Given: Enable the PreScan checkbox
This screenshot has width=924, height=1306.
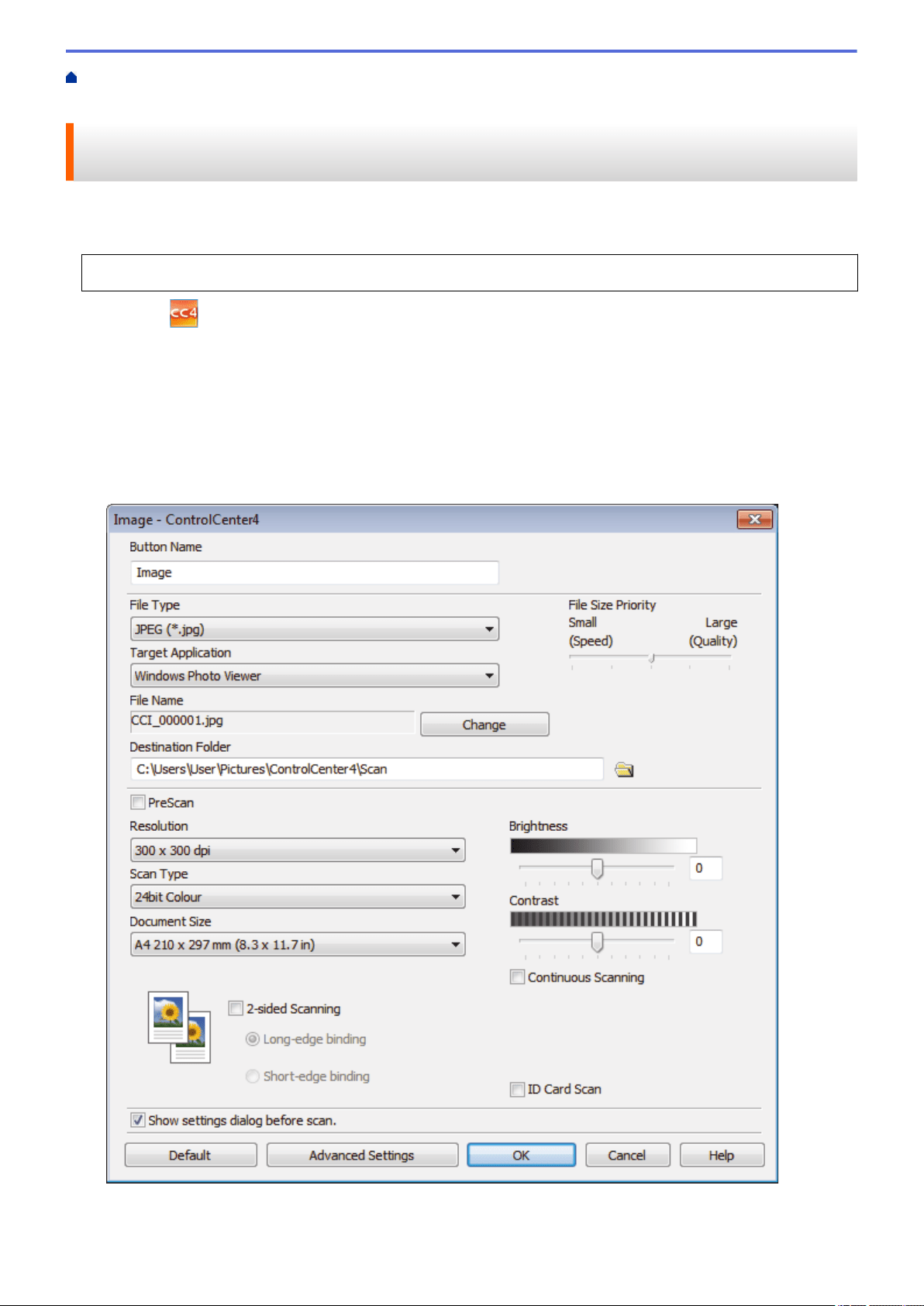Looking at the screenshot, I should pyautogui.click(x=138, y=802).
